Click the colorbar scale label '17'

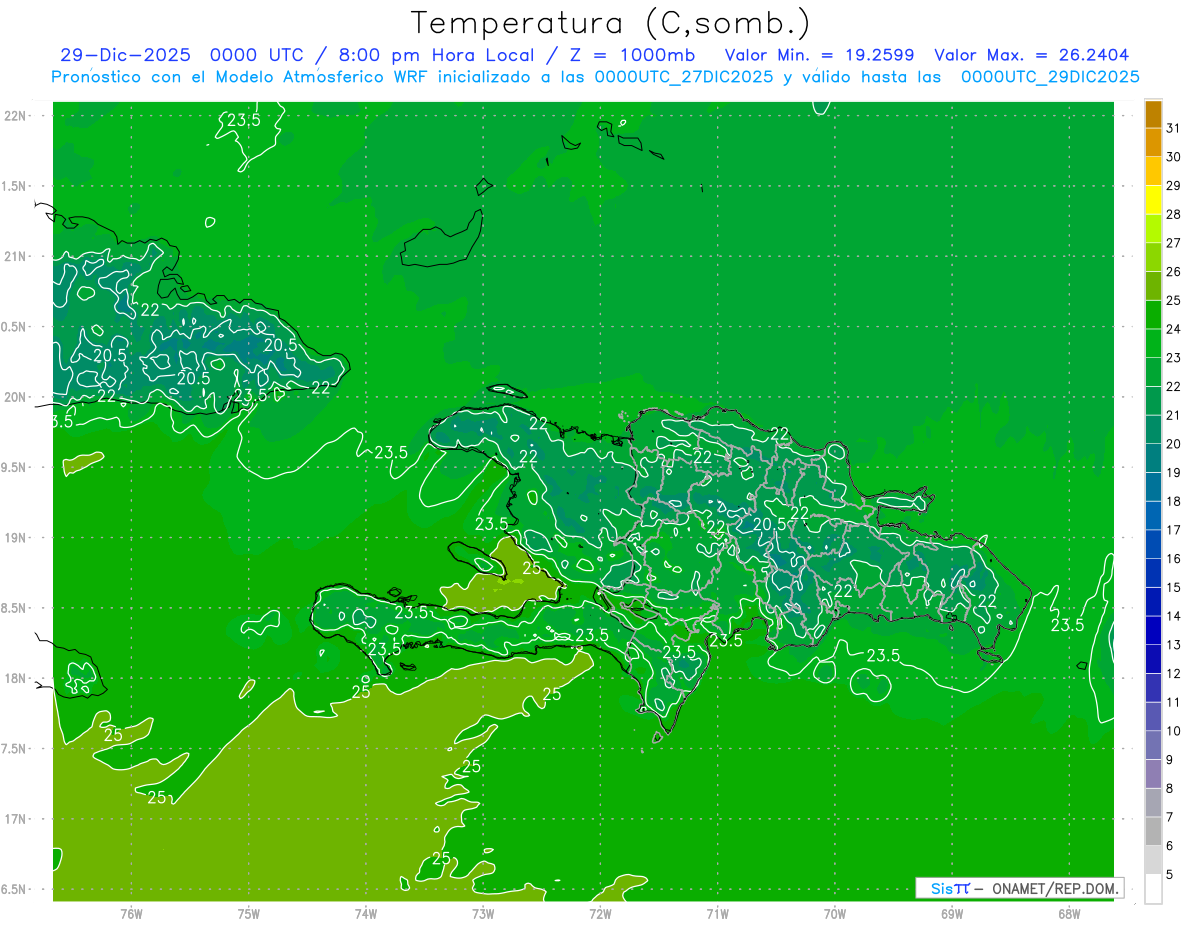(x=1174, y=530)
